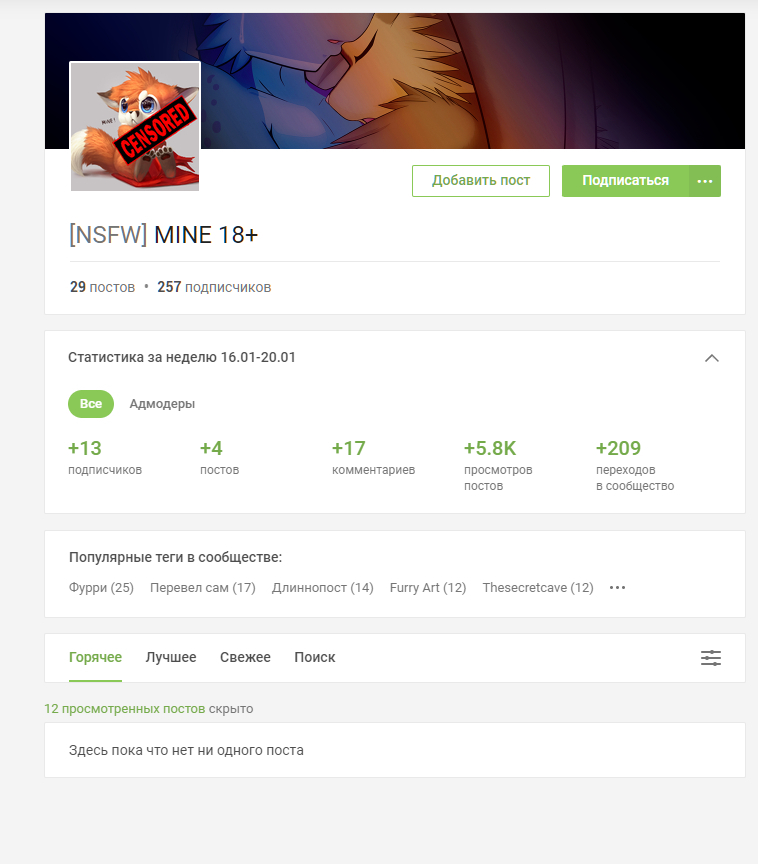Open the Фурри (25) tag

coord(101,588)
